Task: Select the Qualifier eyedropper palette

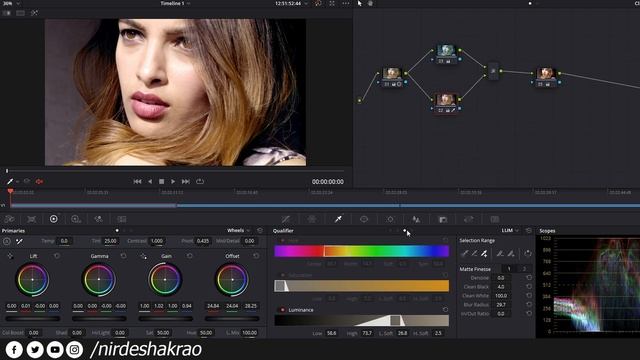Action: (338, 219)
